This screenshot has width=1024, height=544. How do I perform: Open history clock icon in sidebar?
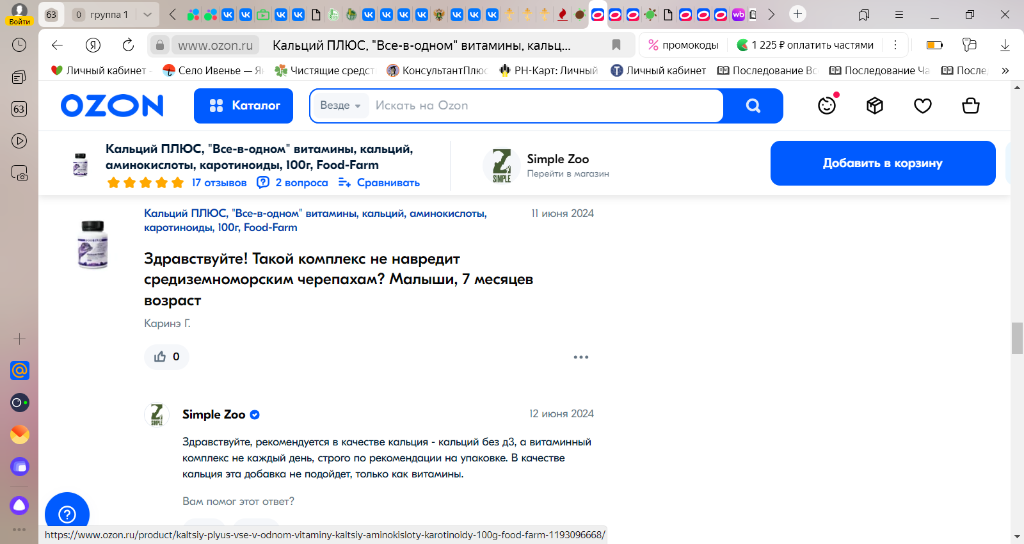(x=20, y=44)
